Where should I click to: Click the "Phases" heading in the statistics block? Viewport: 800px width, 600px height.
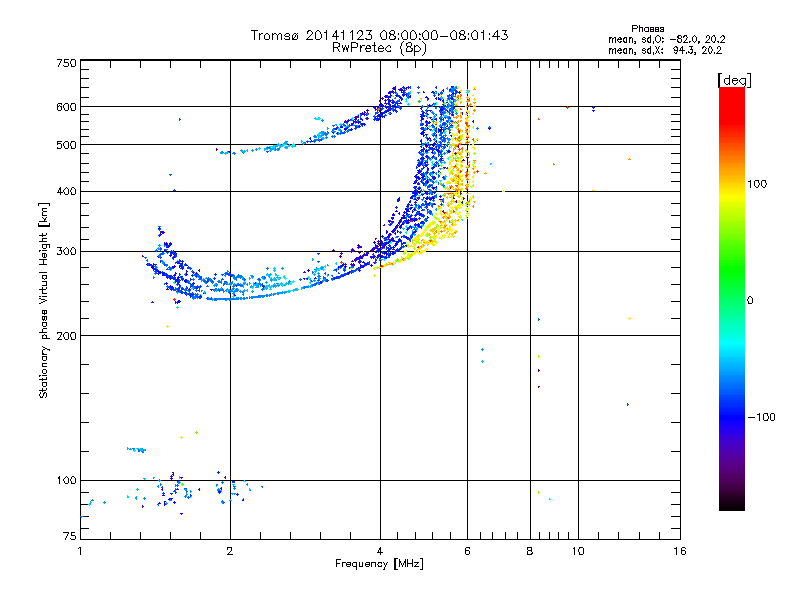(647, 29)
